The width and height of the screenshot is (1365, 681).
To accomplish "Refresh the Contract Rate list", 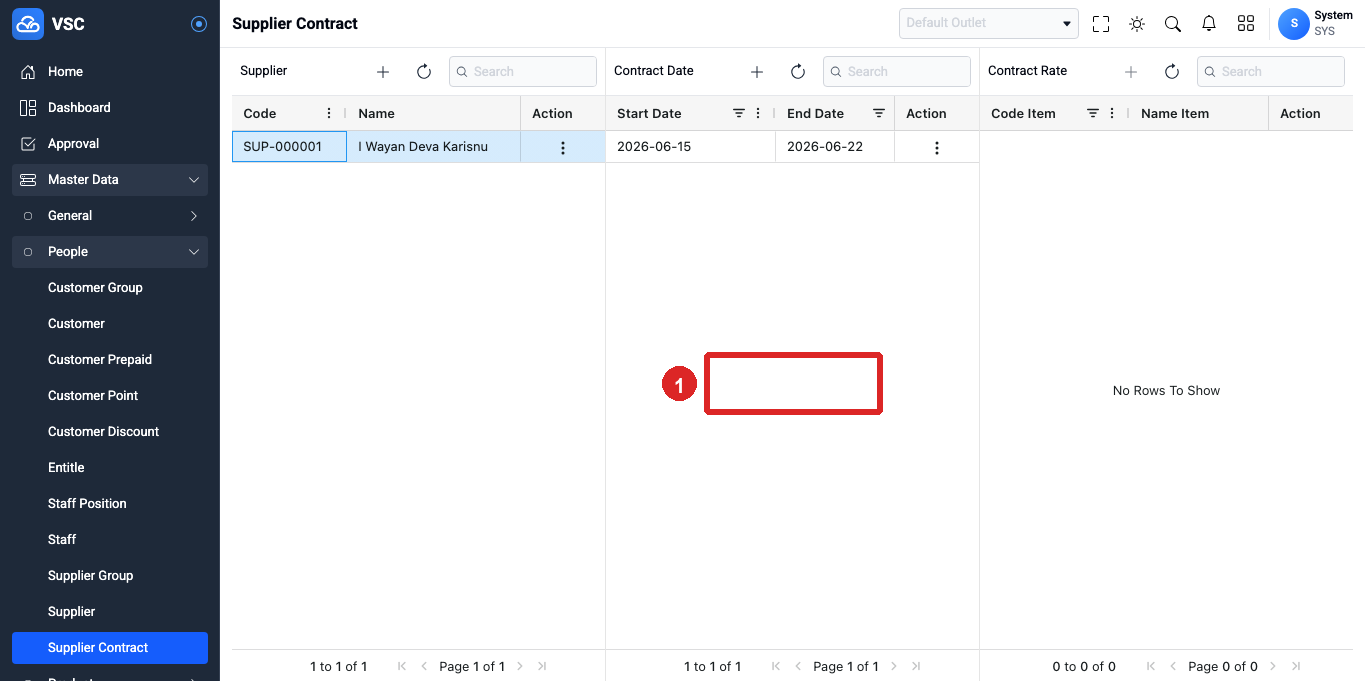I will 1172,72.
